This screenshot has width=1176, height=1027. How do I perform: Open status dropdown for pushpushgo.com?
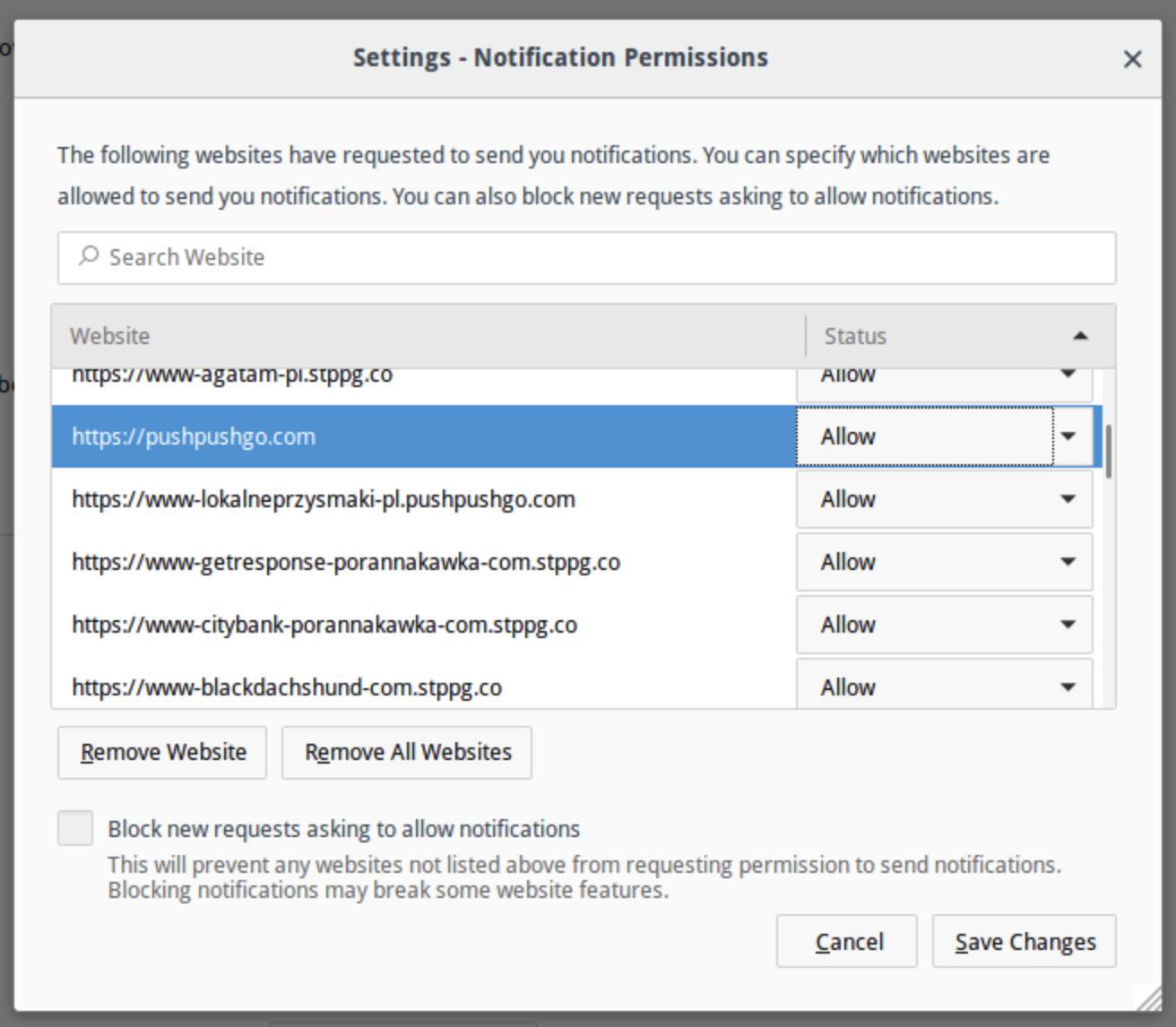[x=944, y=436]
